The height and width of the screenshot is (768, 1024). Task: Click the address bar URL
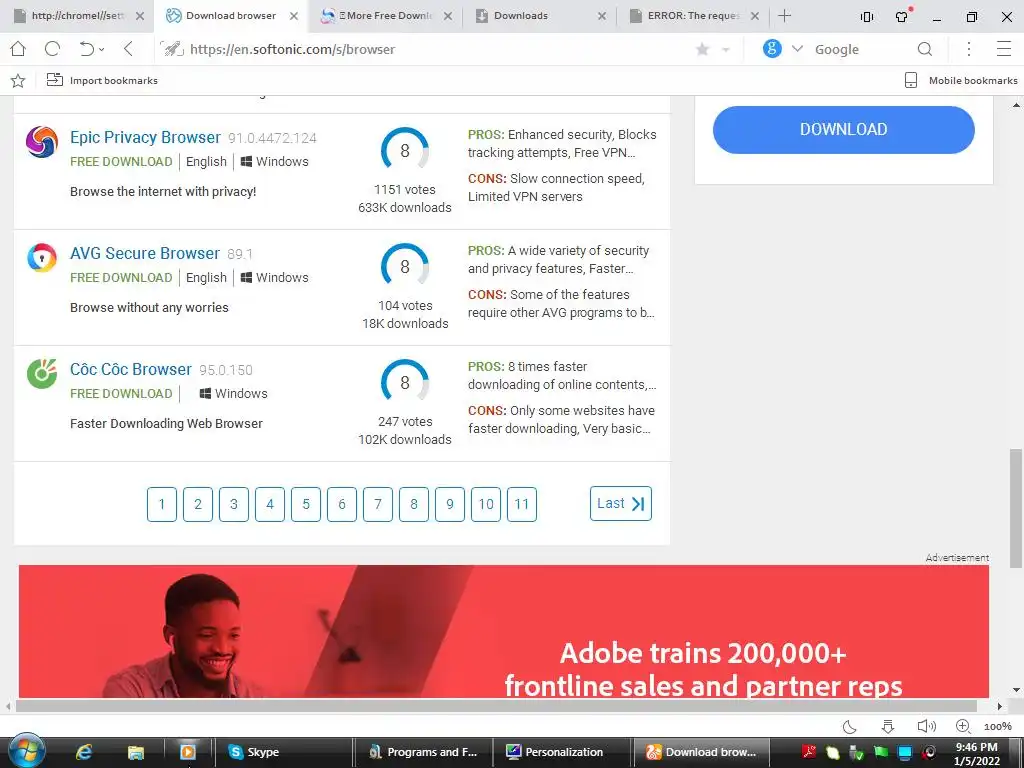[293, 49]
